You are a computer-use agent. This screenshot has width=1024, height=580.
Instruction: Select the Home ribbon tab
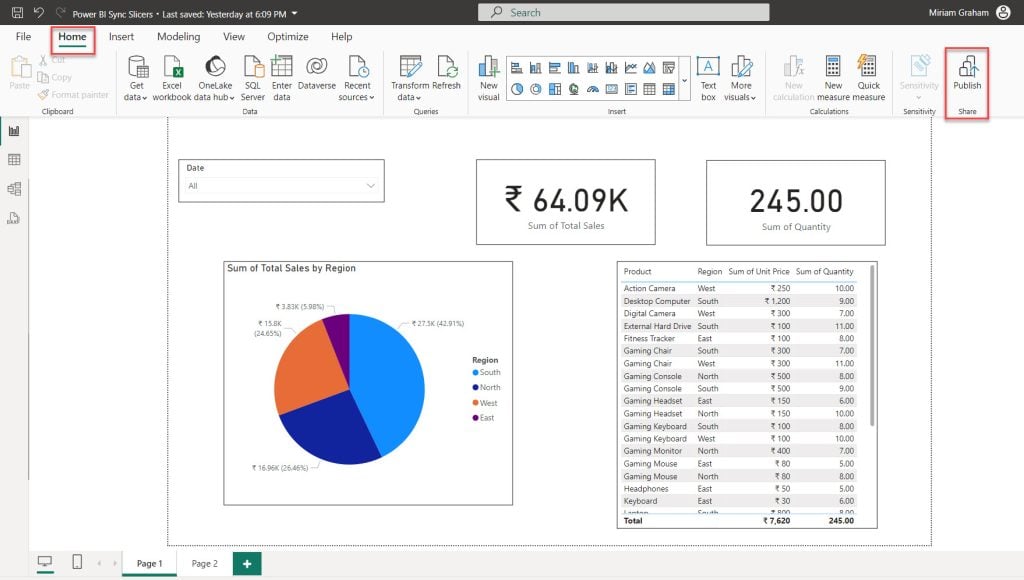coord(72,37)
